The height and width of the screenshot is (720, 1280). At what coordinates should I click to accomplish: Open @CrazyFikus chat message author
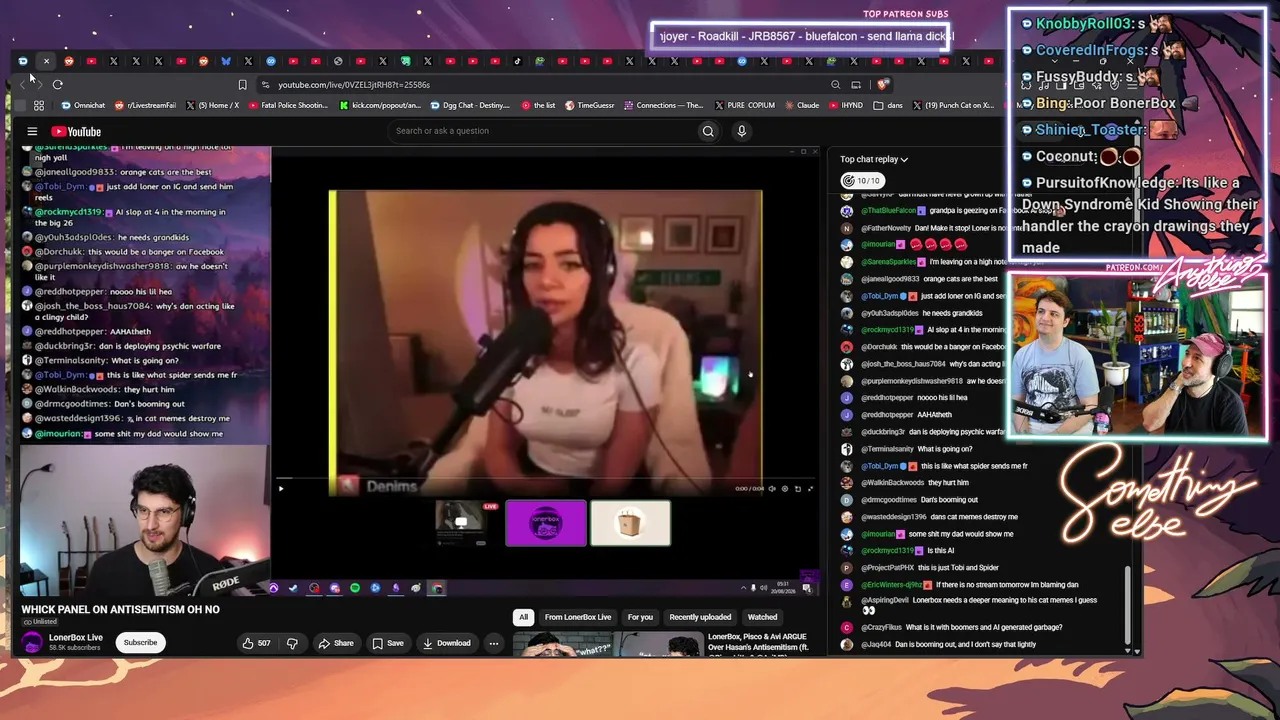(x=884, y=627)
